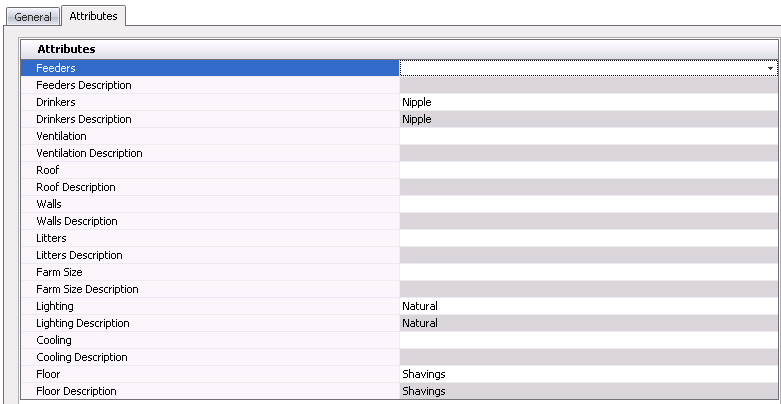Open the Feeders dropdown arrow
This screenshot has height=404, width=781.
tap(770, 68)
